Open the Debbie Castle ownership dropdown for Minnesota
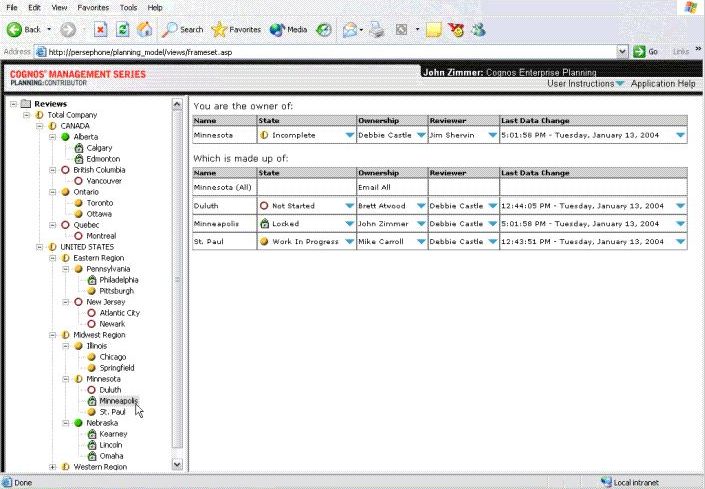705x489 pixels. click(421, 135)
